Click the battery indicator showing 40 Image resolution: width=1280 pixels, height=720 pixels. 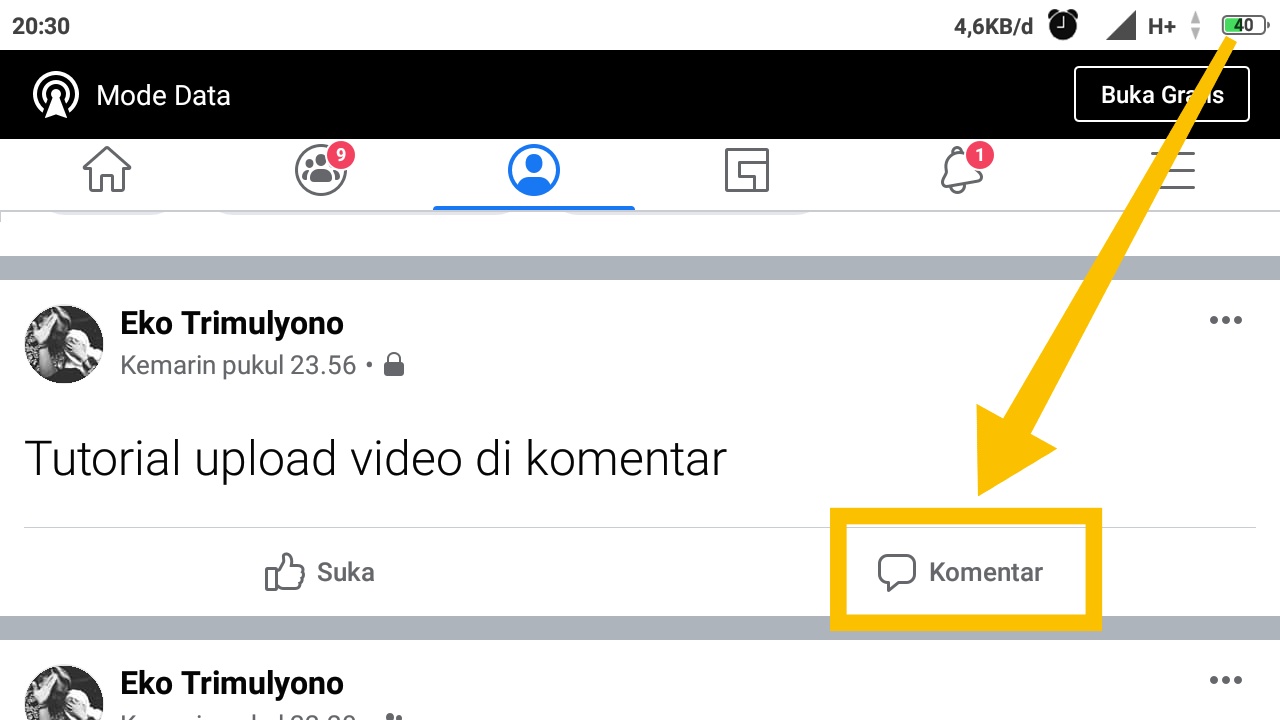1243,25
